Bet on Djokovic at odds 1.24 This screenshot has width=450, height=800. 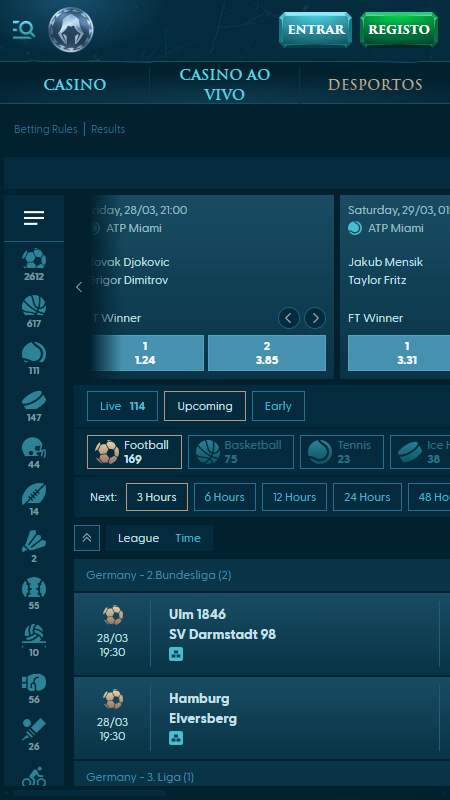pos(145,353)
